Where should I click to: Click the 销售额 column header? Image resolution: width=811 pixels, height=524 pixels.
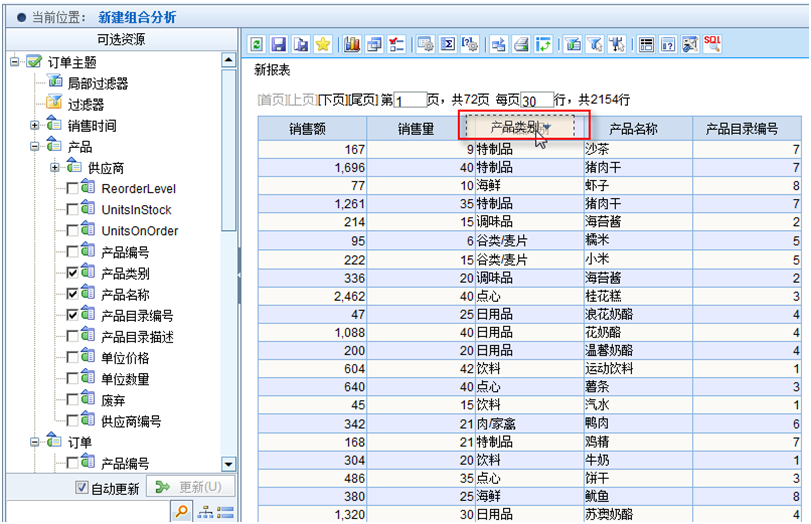click(x=312, y=129)
